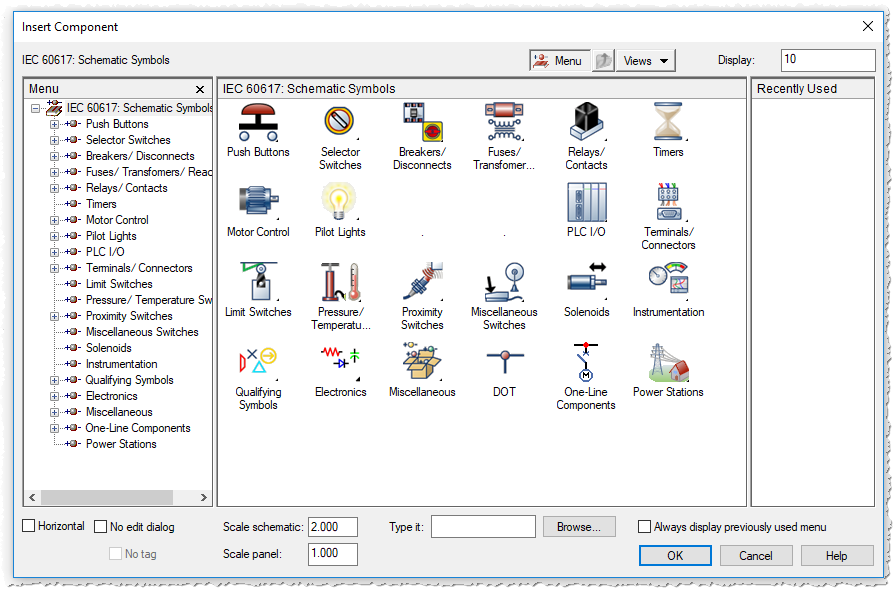Check the No edit dialog option
896x594 pixels.
pos(98,526)
